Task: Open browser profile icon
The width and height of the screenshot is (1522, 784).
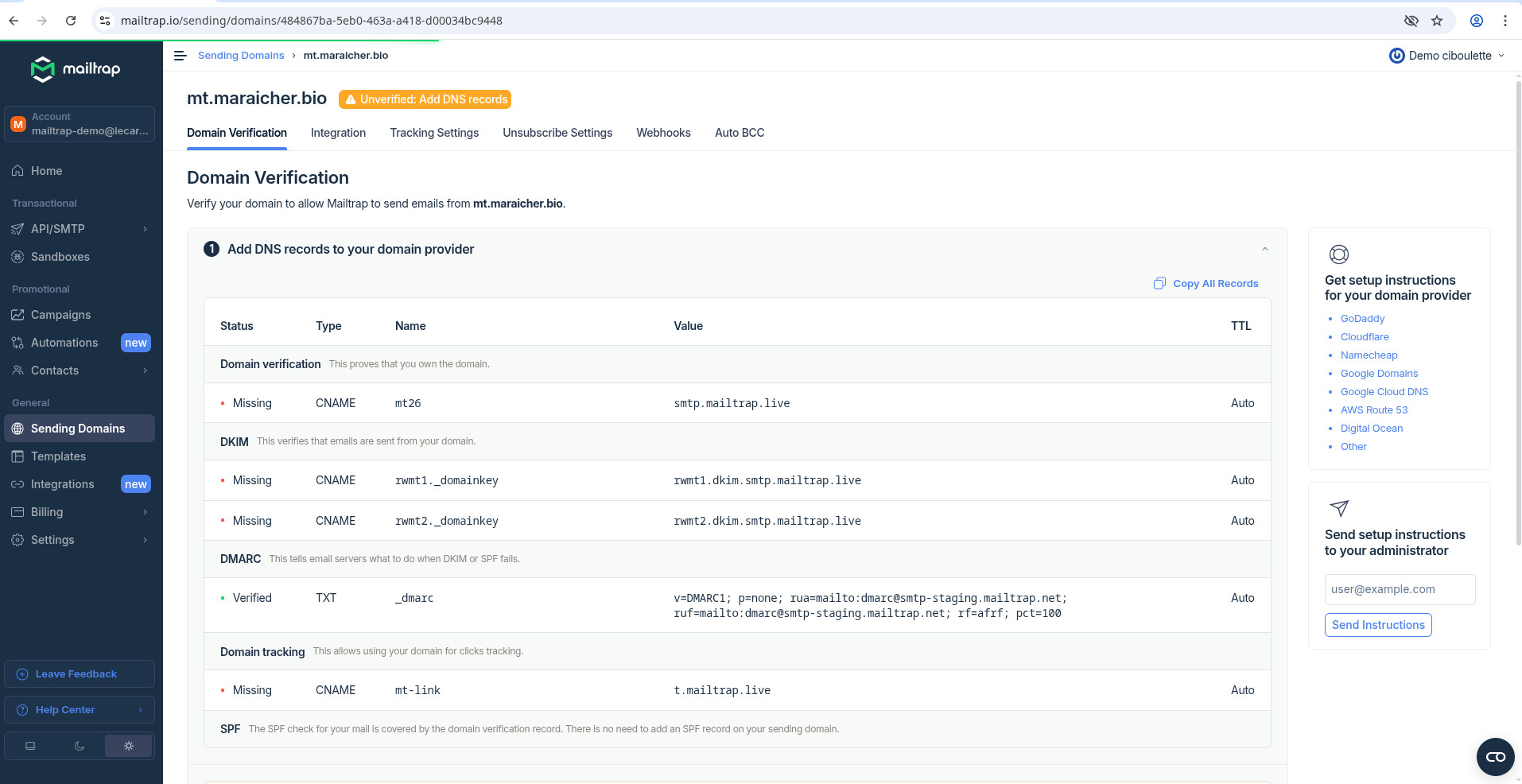Action: pyautogui.click(x=1476, y=21)
